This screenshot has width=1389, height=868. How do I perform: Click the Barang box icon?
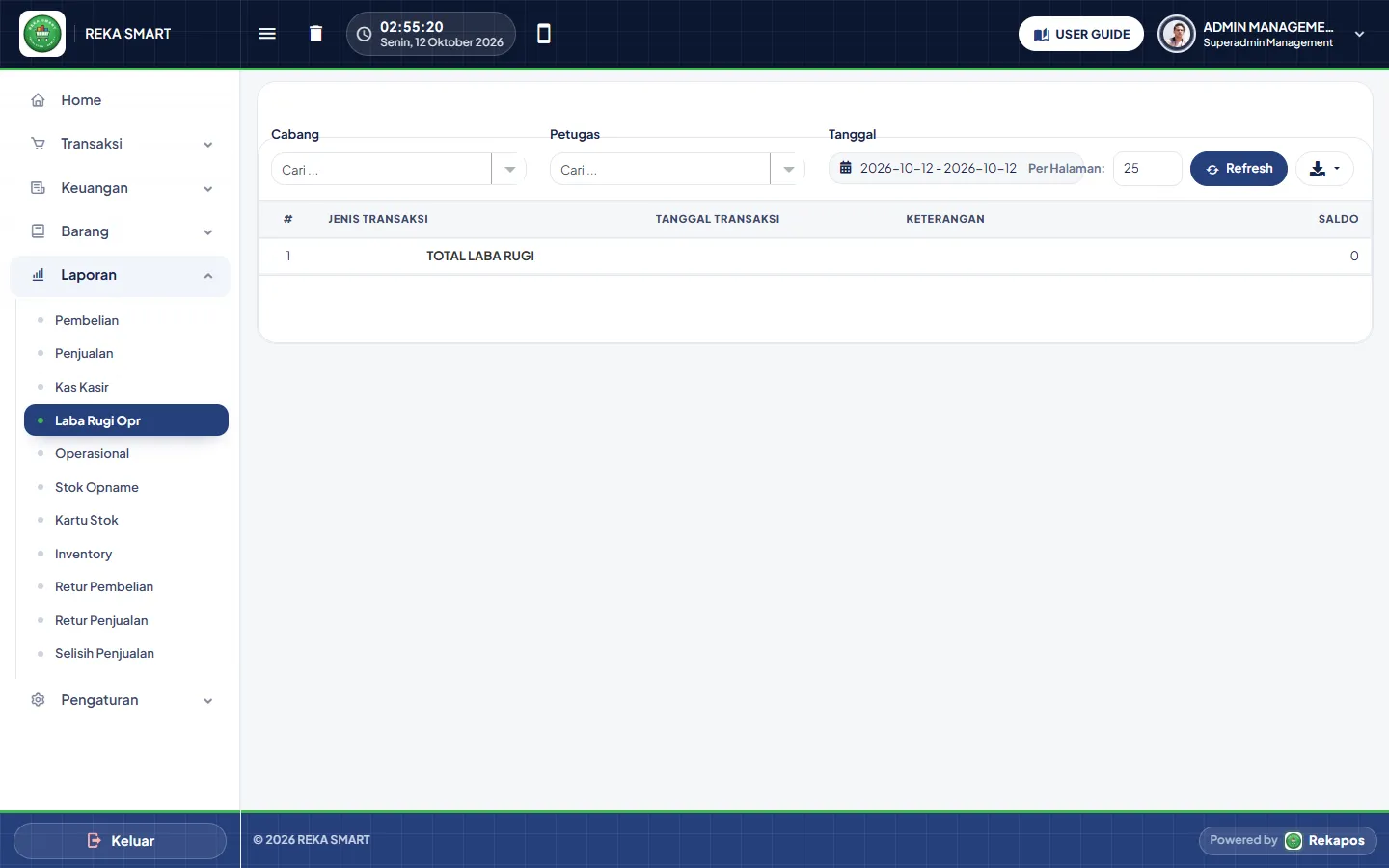click(x=38, y=231)
